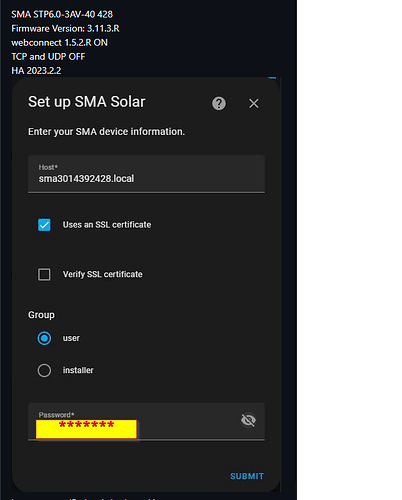
Task: Uncheck the Uses an SSL certificate checkbox
Action: pos(44,225)
